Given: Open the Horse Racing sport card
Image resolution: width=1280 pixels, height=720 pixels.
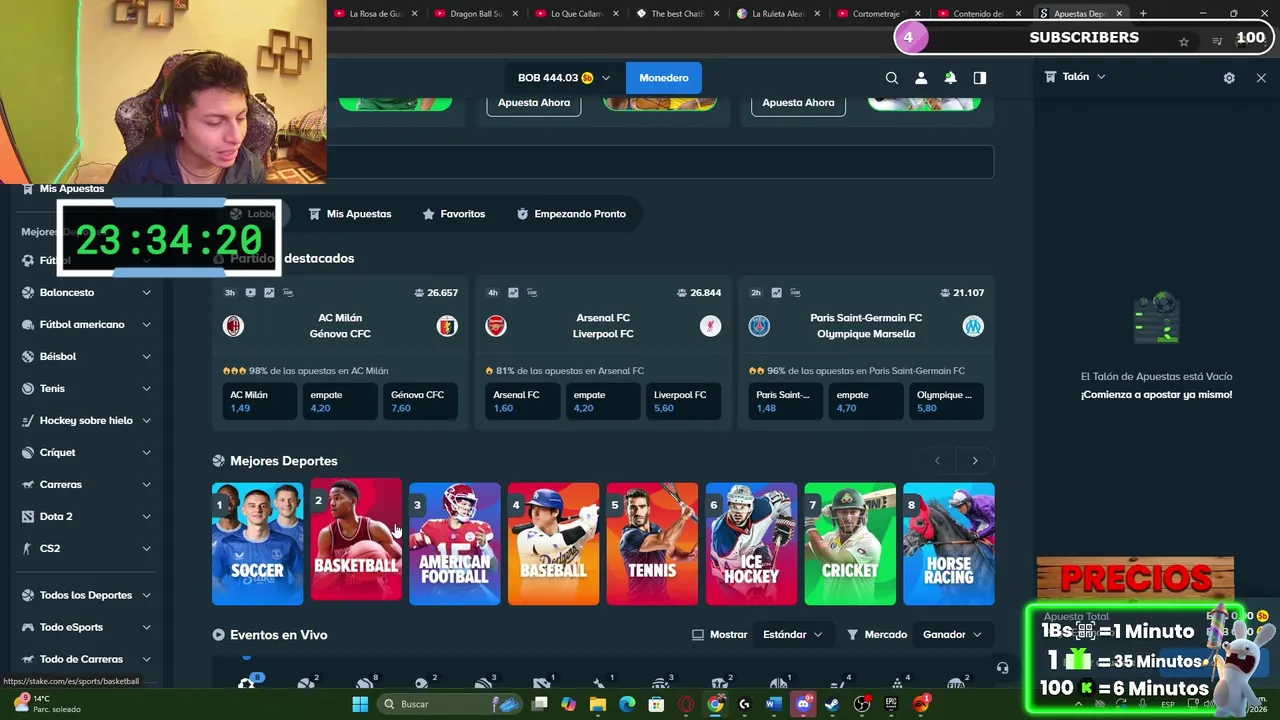Looking at the screenshot, I should pos(949,544).
